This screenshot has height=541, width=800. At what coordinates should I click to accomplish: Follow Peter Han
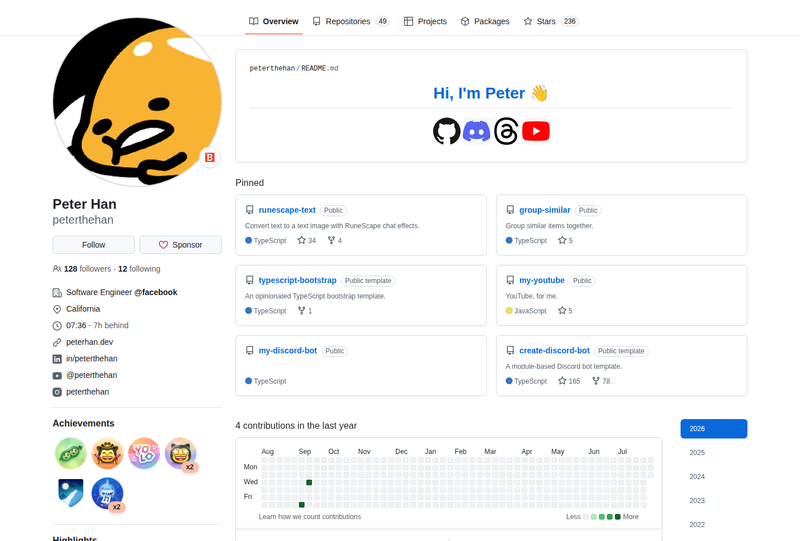pos(93,245)
